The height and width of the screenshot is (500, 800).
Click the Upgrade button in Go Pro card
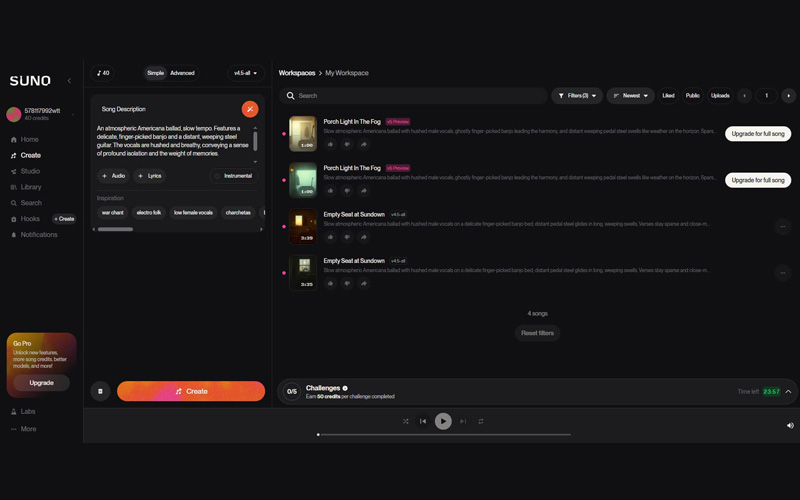pos(41,383)
